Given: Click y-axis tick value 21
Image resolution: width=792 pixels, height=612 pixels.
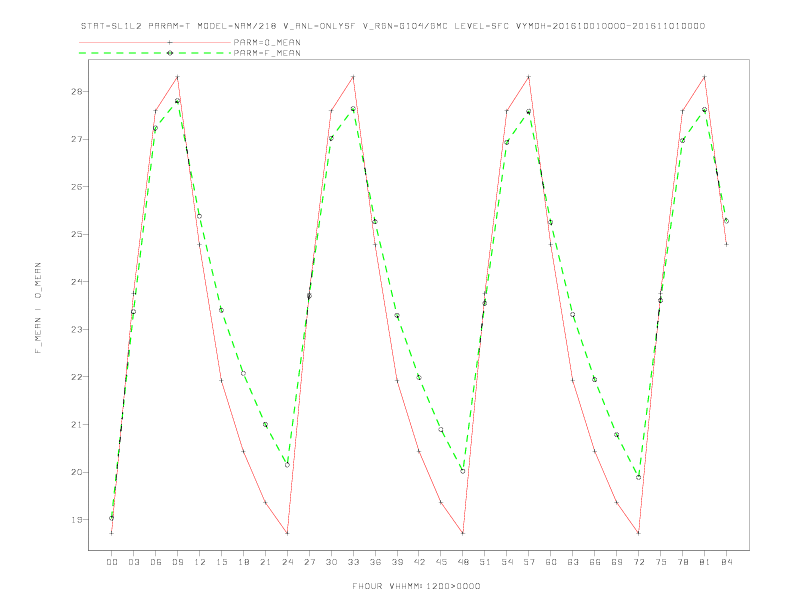Looking at the screenshot, I should (76, 425).
